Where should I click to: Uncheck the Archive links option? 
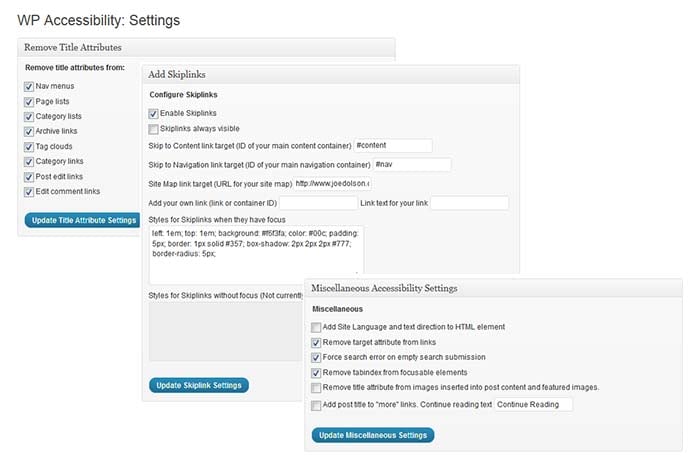[28, 131]
